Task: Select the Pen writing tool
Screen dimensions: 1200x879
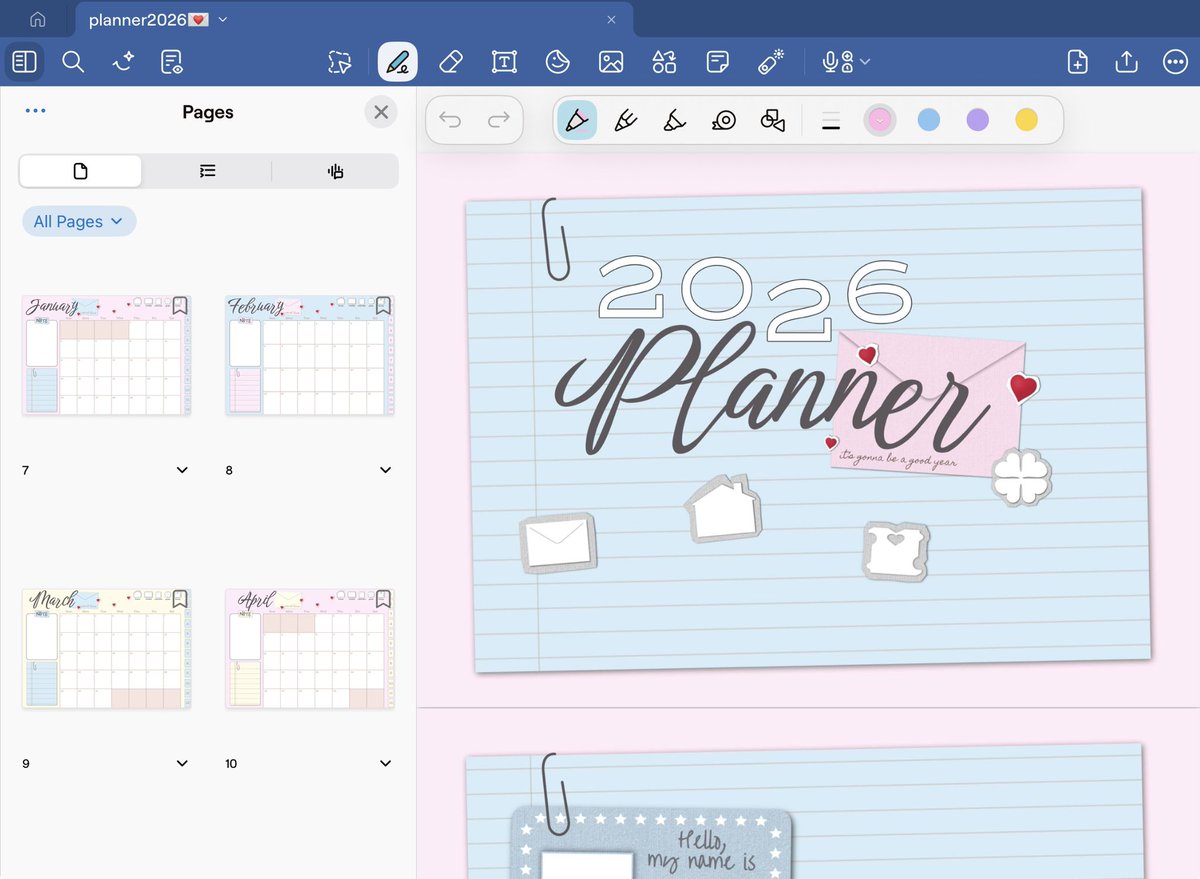Action: coord(398,62)
